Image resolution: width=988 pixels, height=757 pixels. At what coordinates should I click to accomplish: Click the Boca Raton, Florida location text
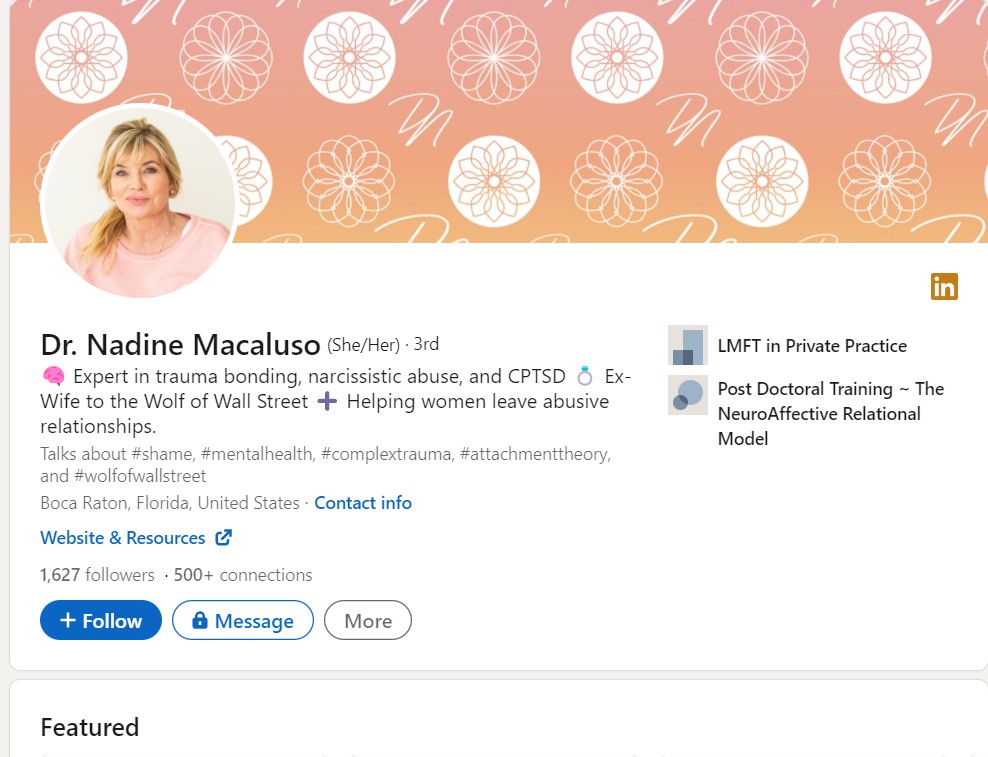(169, 503)
